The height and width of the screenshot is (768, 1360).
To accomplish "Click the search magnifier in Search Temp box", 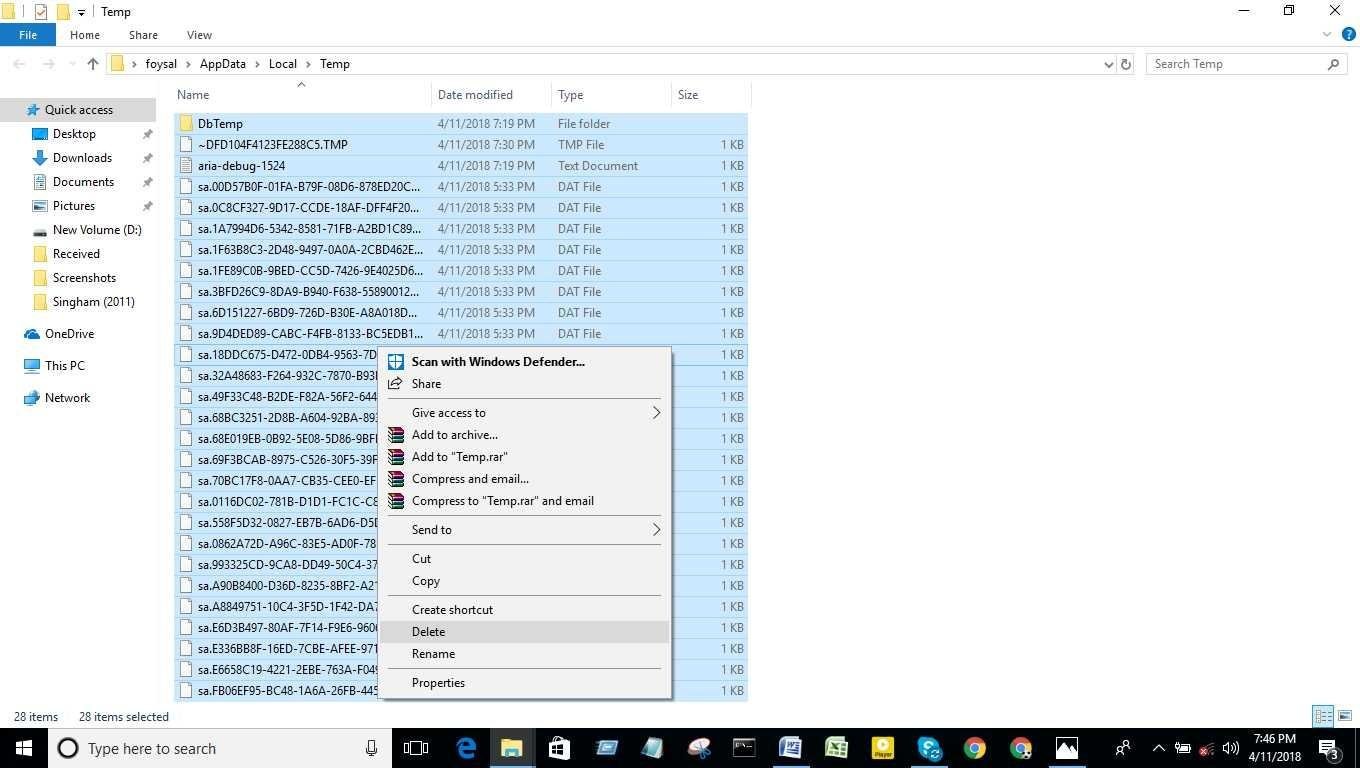I will (1333, 64).
